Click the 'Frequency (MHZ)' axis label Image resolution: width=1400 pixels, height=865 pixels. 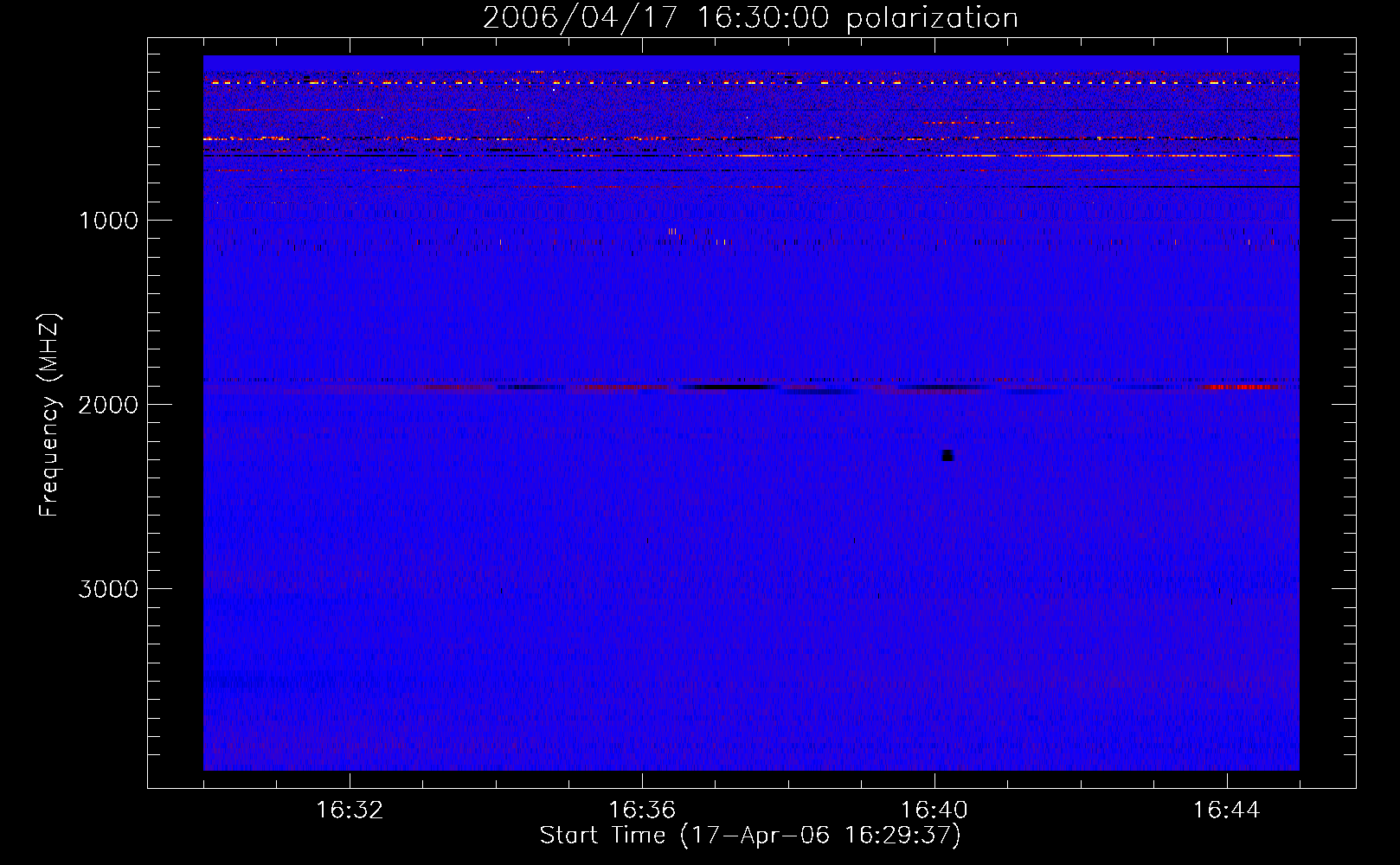point(50,415)
